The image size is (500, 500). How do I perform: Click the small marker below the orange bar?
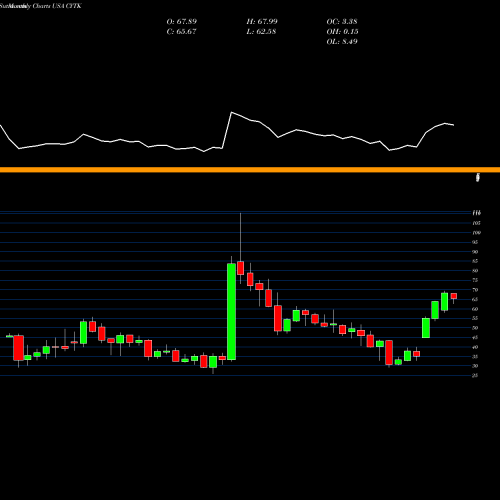point(478,177)
